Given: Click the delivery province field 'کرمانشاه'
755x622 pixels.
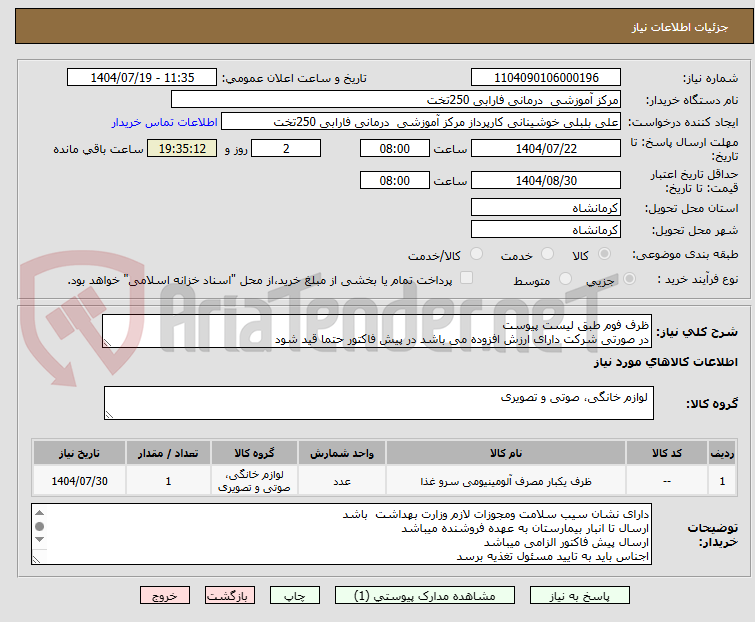Looking at the screenshot, I should pos(546,207).
